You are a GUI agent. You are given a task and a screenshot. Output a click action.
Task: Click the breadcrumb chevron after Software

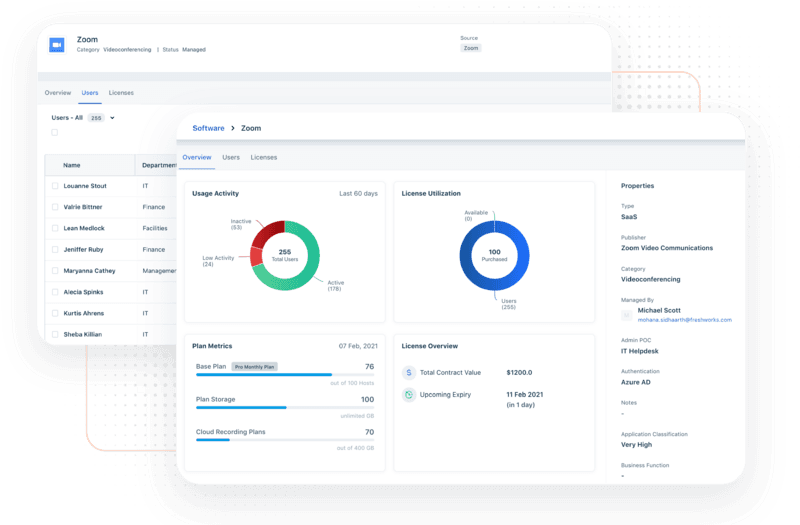point(233,128)
